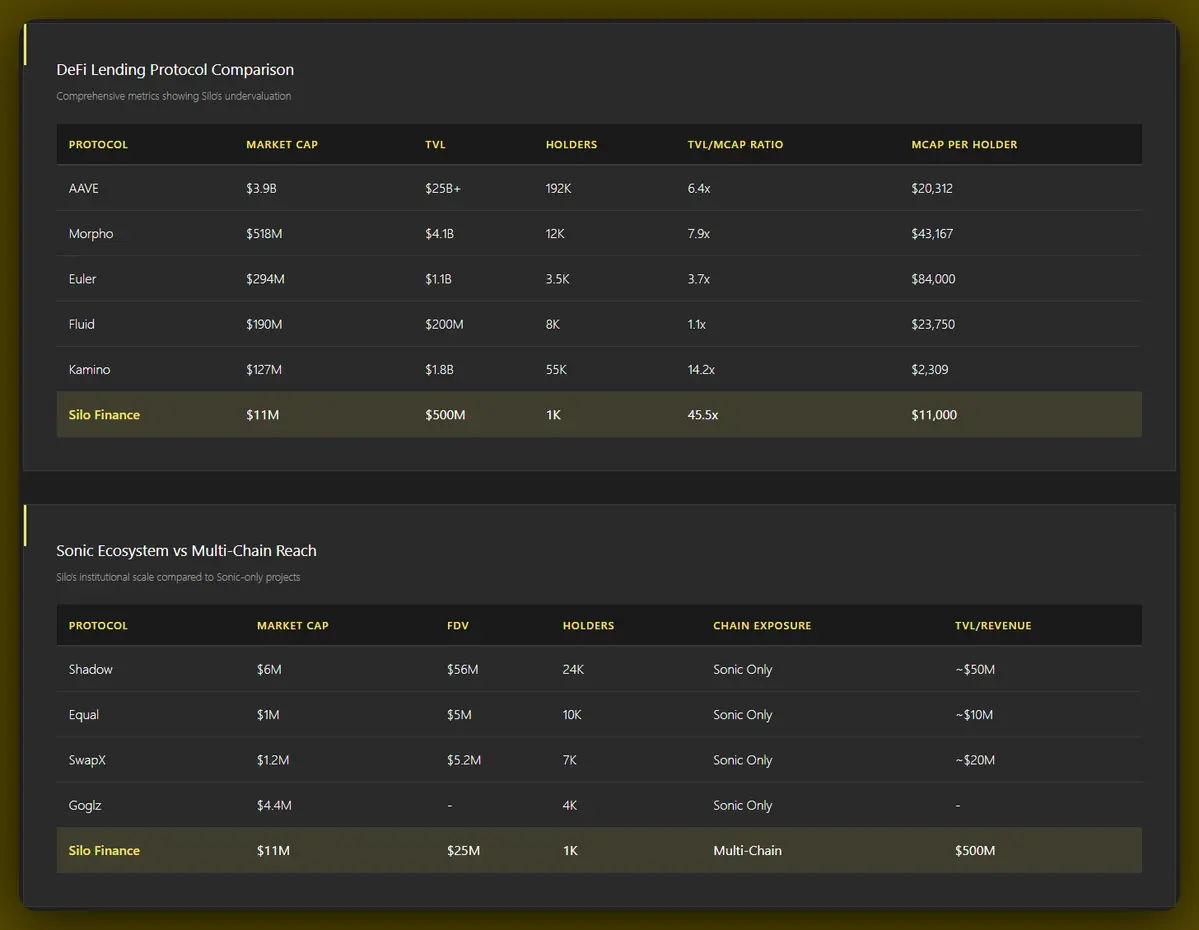Click Morpho holders value 12K
The width and height of the screenshot is (1199, 930).
(x=555, y=233)
